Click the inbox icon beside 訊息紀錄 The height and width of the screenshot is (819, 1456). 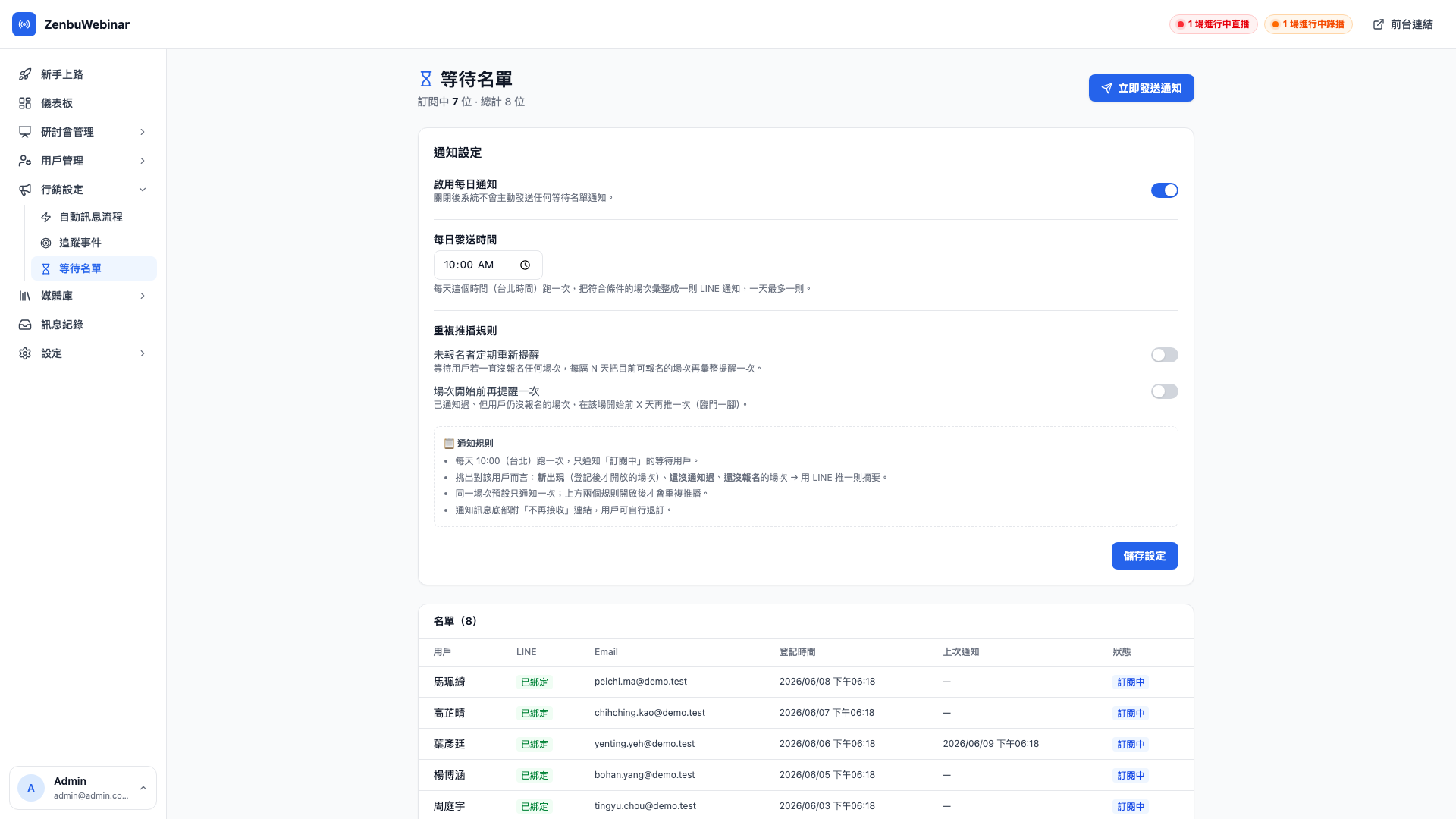(25, 325)
